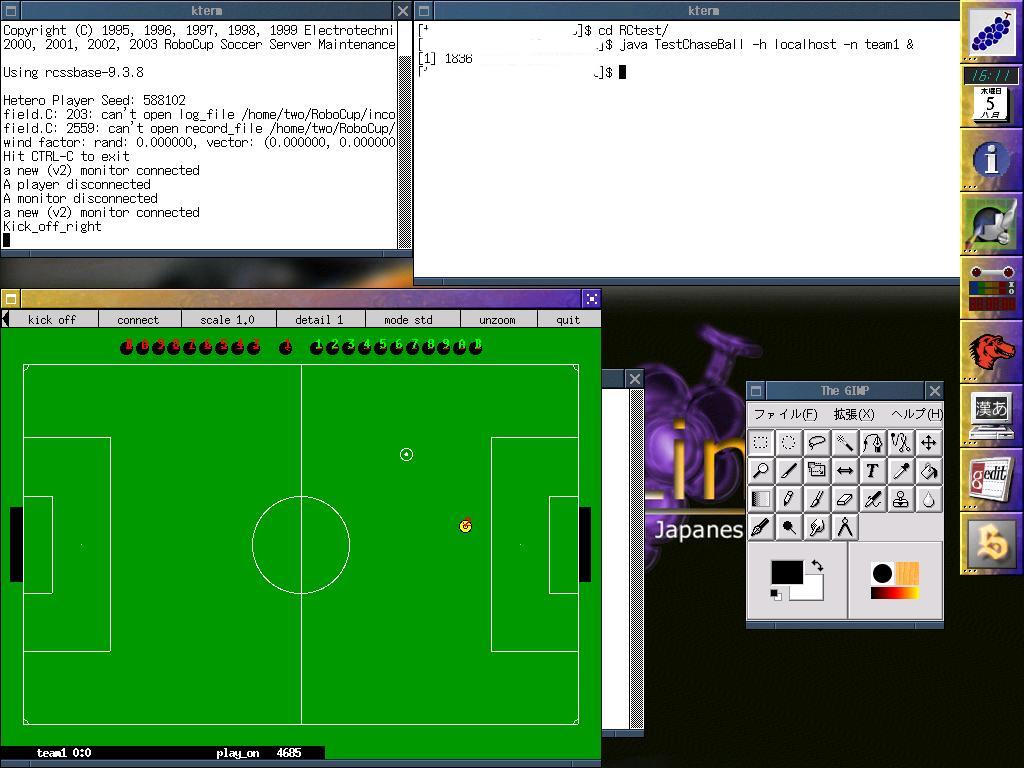
Task: Select the Dodge/Burn tool
Action: pyautogui.click(x=788, y=528)
